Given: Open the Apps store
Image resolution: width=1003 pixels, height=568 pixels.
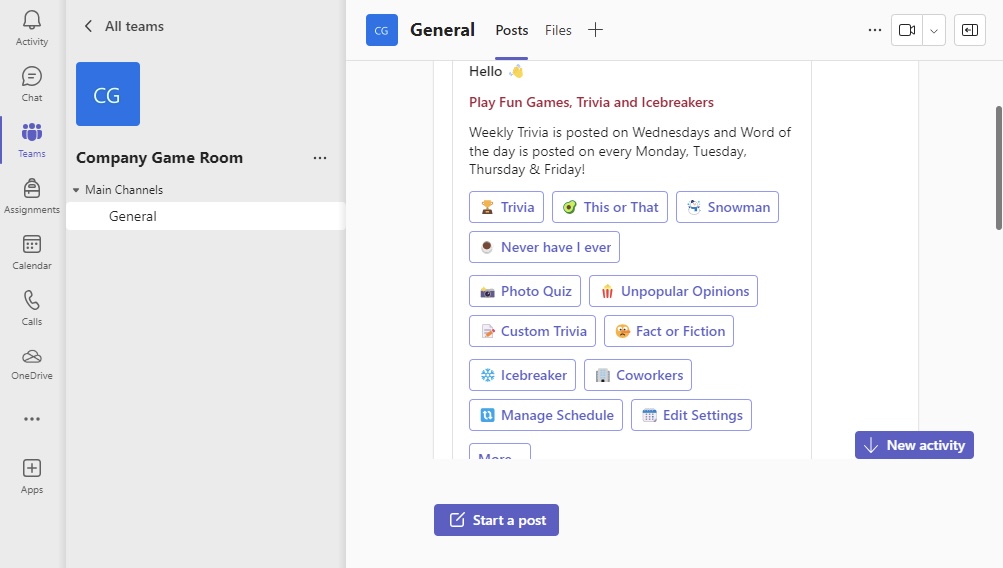Looking at the screenshot, I should pos(31,477).
